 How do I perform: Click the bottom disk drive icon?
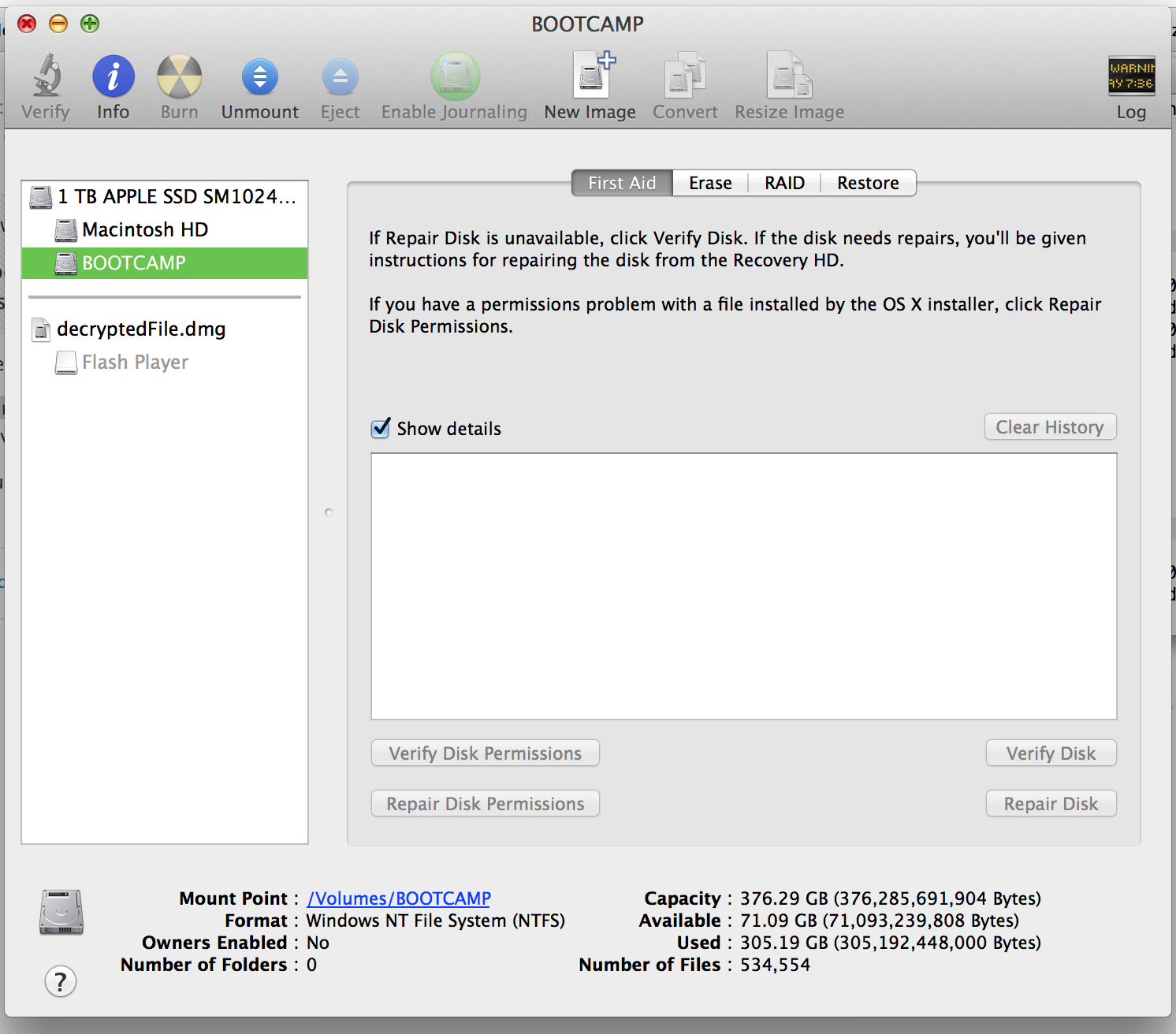pos(61,912)
